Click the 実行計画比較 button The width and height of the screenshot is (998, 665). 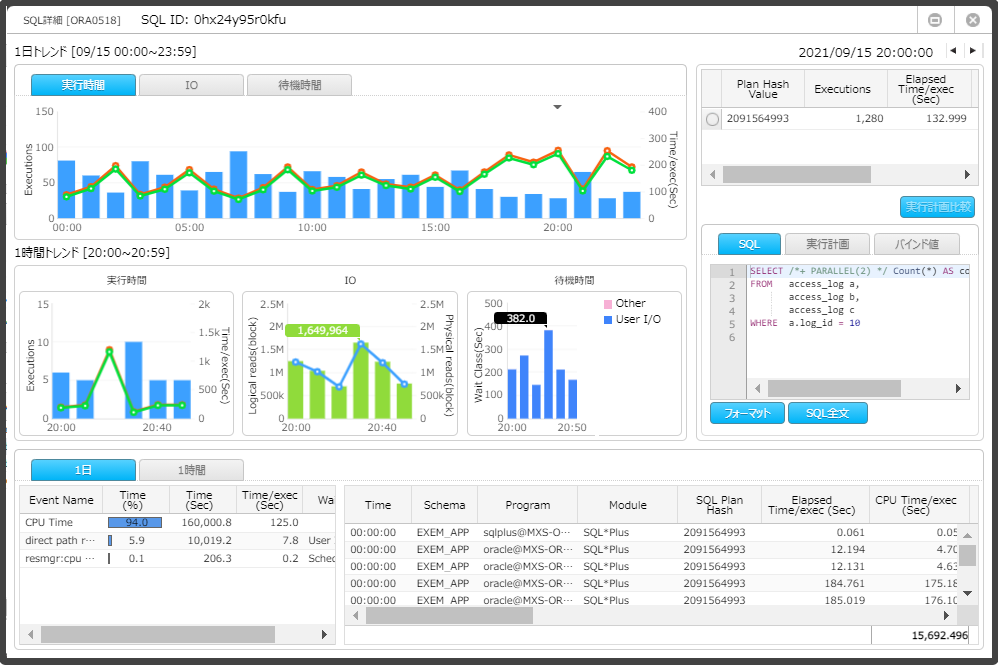tap(938, 207)
